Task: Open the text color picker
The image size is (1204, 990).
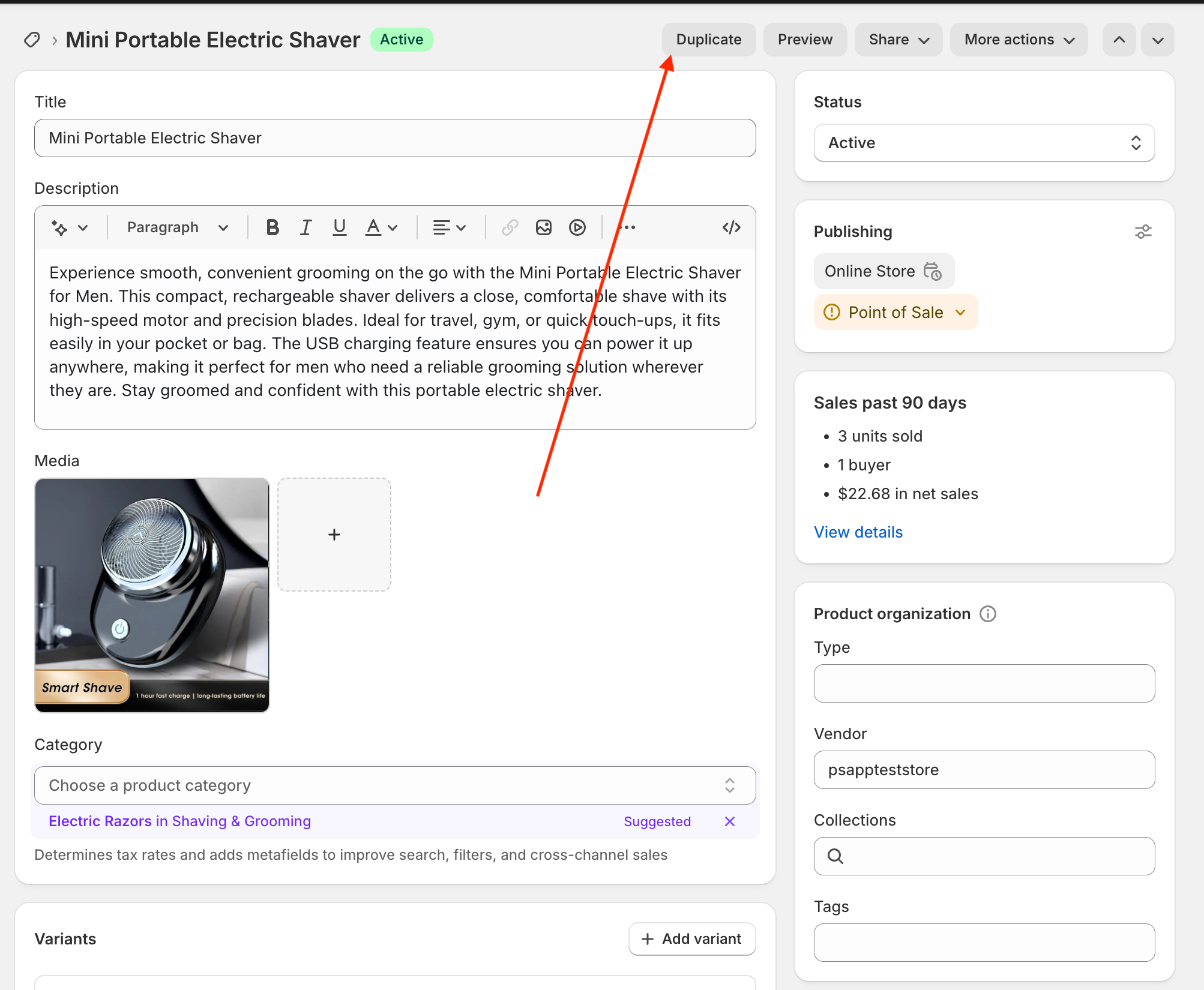Action: [381, 227]
